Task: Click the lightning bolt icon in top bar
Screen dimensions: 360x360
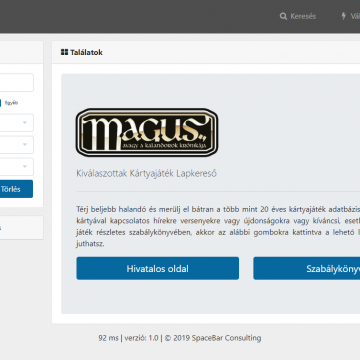Action: [343, 16]
